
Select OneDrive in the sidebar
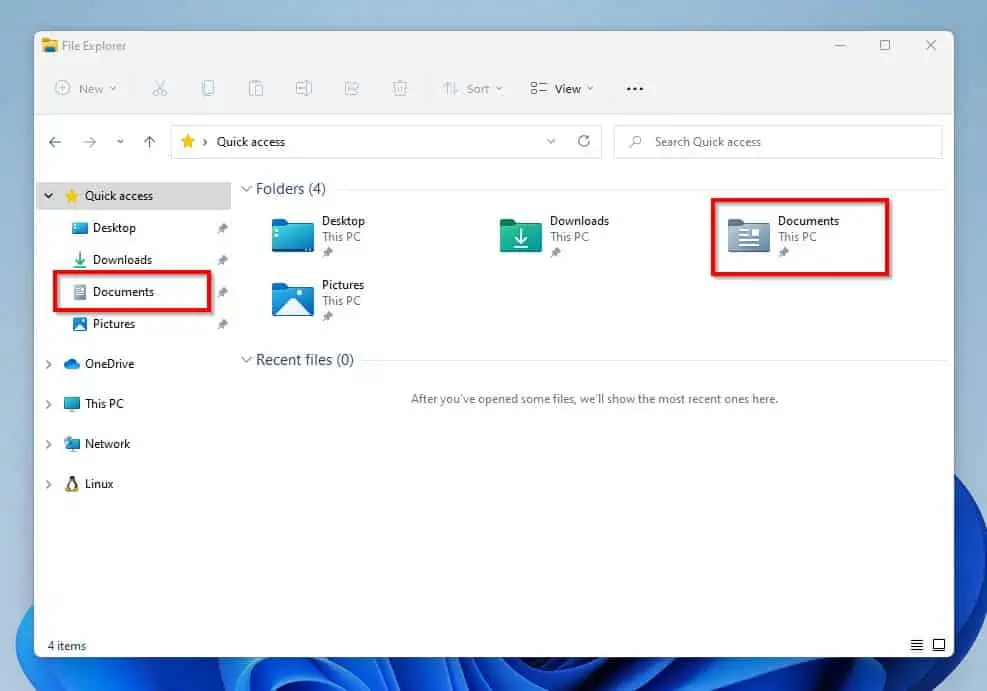110,364
